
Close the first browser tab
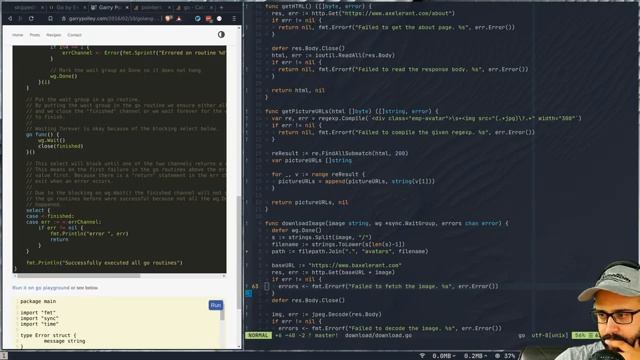42,7
